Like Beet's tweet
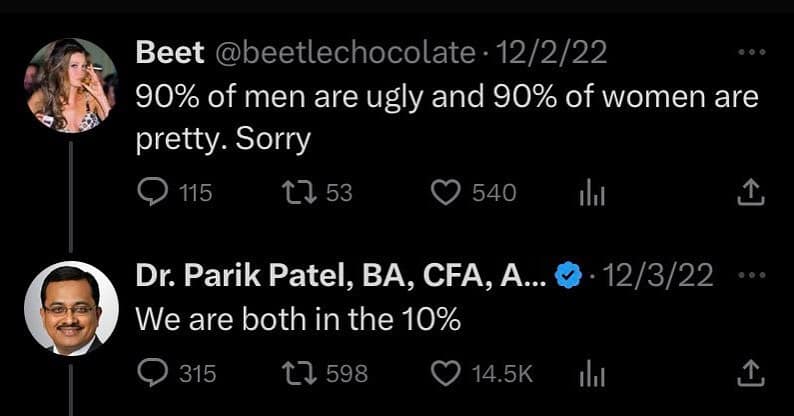Image resolution: width=794 pixels, height=416 pixels. [x=444, y=192]
